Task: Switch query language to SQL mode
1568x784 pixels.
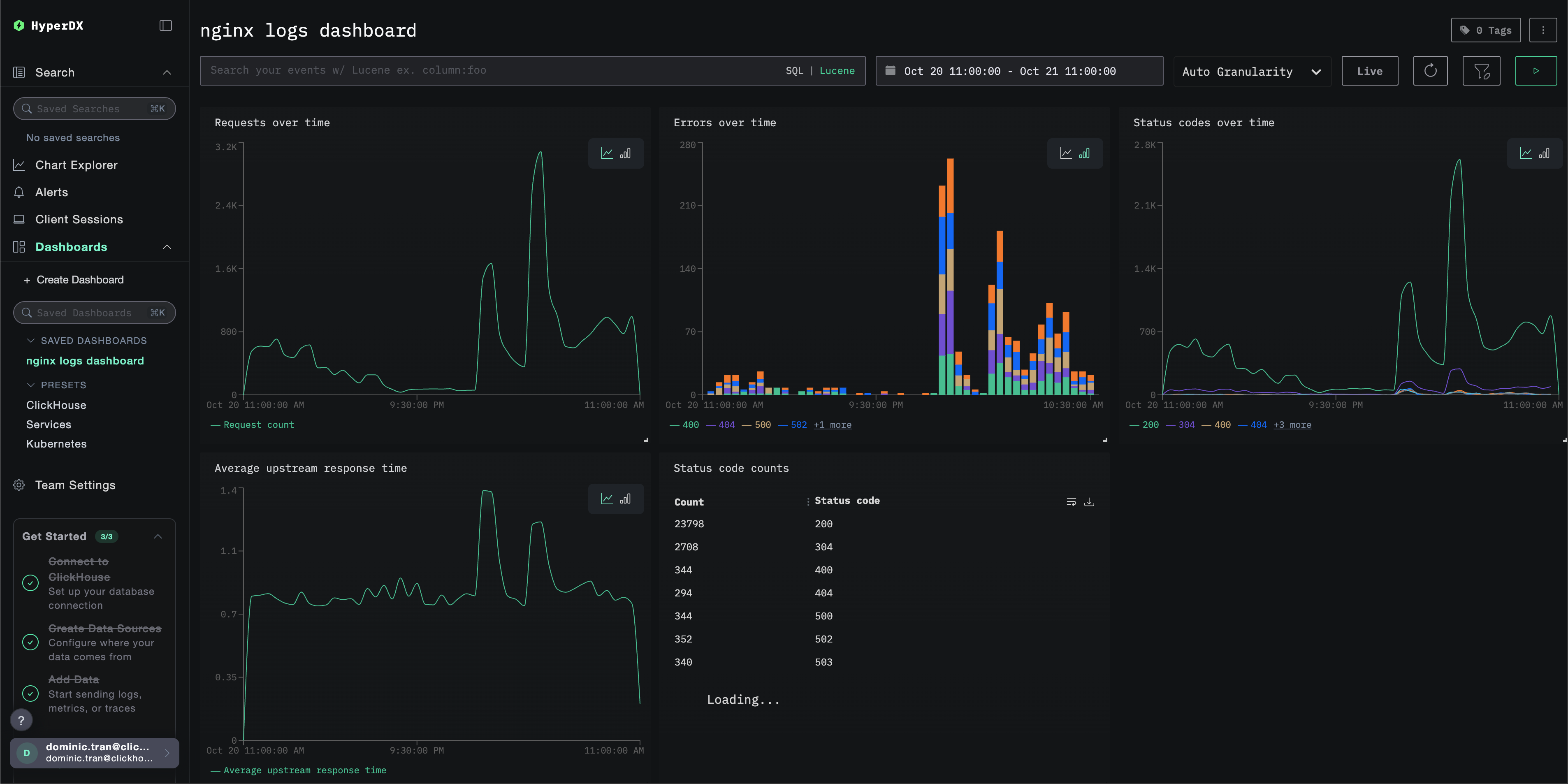Action: 794,71
